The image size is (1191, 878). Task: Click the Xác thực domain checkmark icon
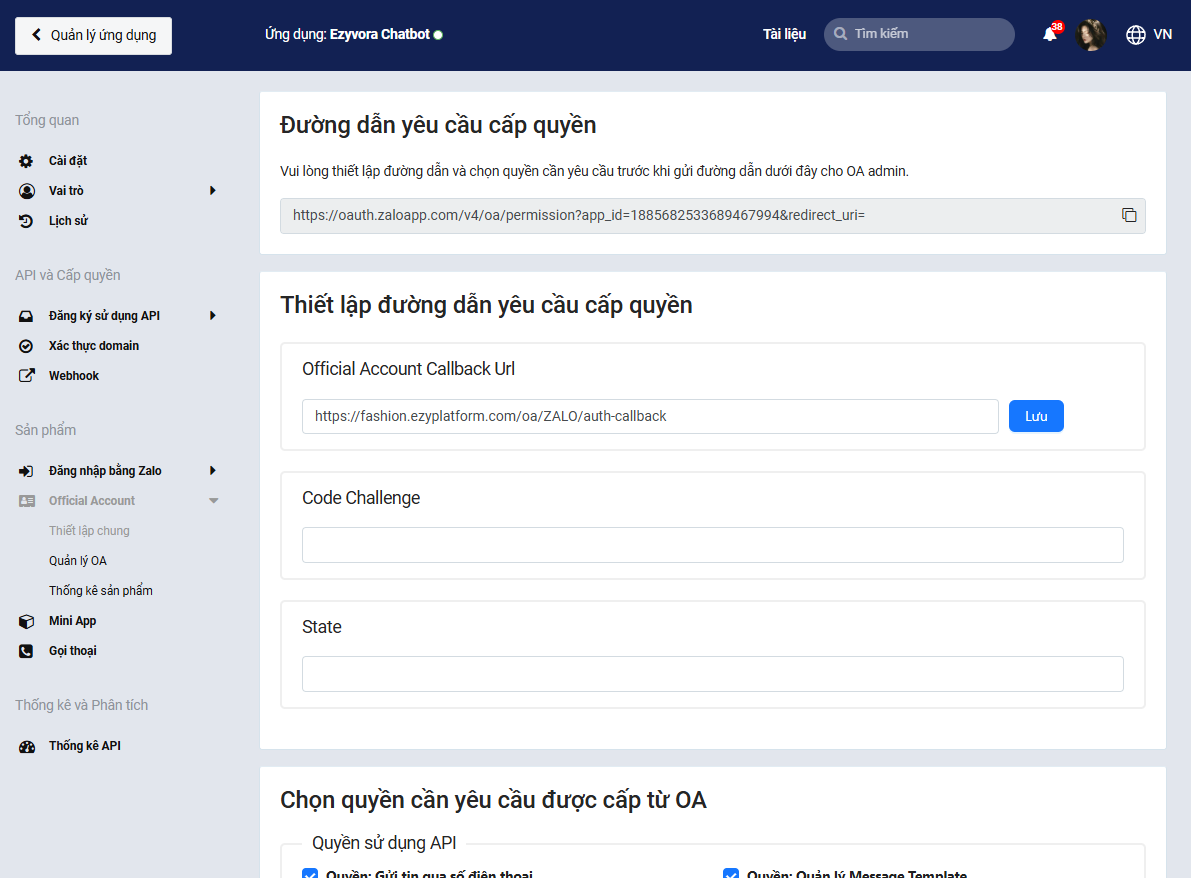(x=26, y=346)
